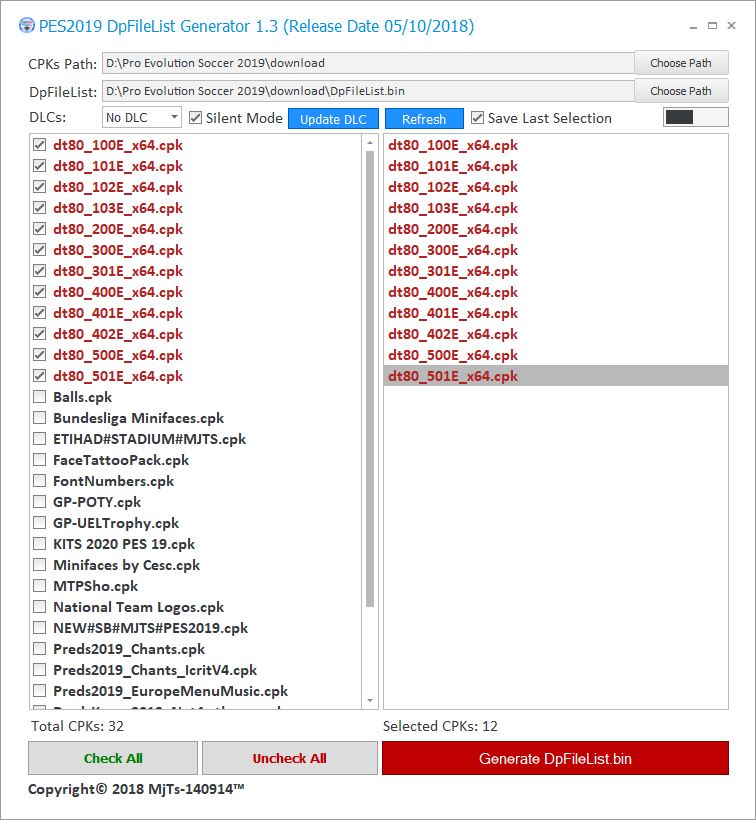The height and width of the screenshot is (820, 756).
Task: Check GP-UELTrophy.cpk checkbox
Action: pyautogui.click(x=40, y=522)
